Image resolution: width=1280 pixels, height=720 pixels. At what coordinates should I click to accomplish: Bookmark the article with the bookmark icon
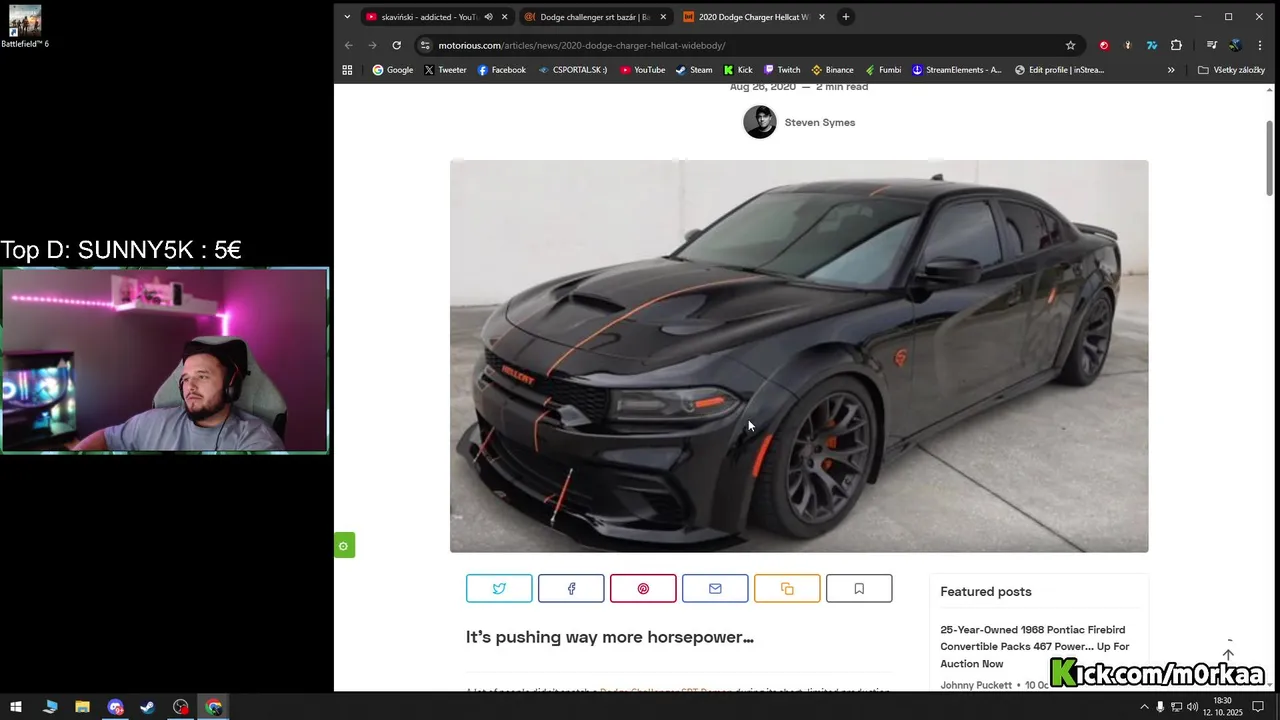pos(859,589)
